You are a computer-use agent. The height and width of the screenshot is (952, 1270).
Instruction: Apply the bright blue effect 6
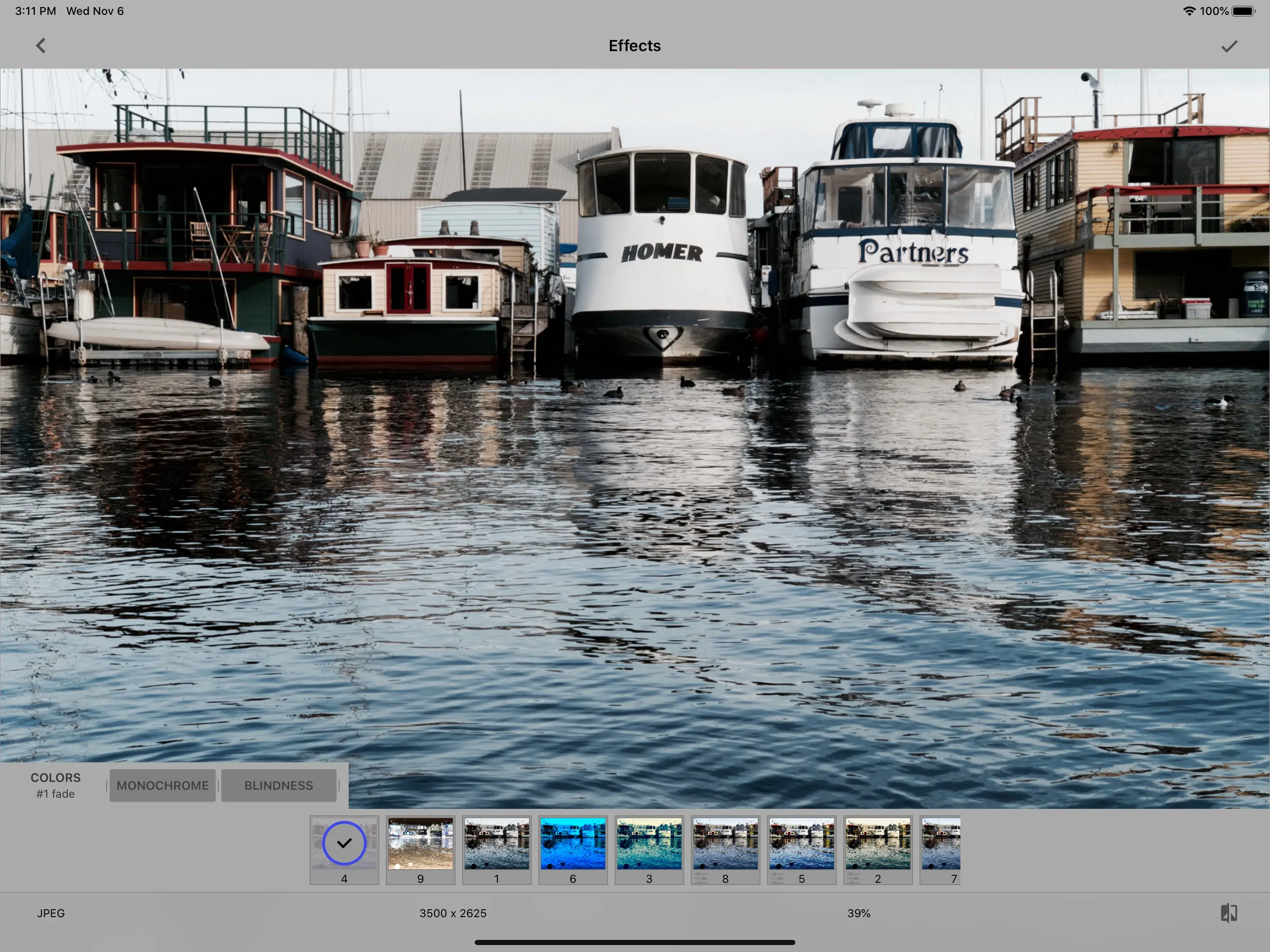tap(572, 844)
